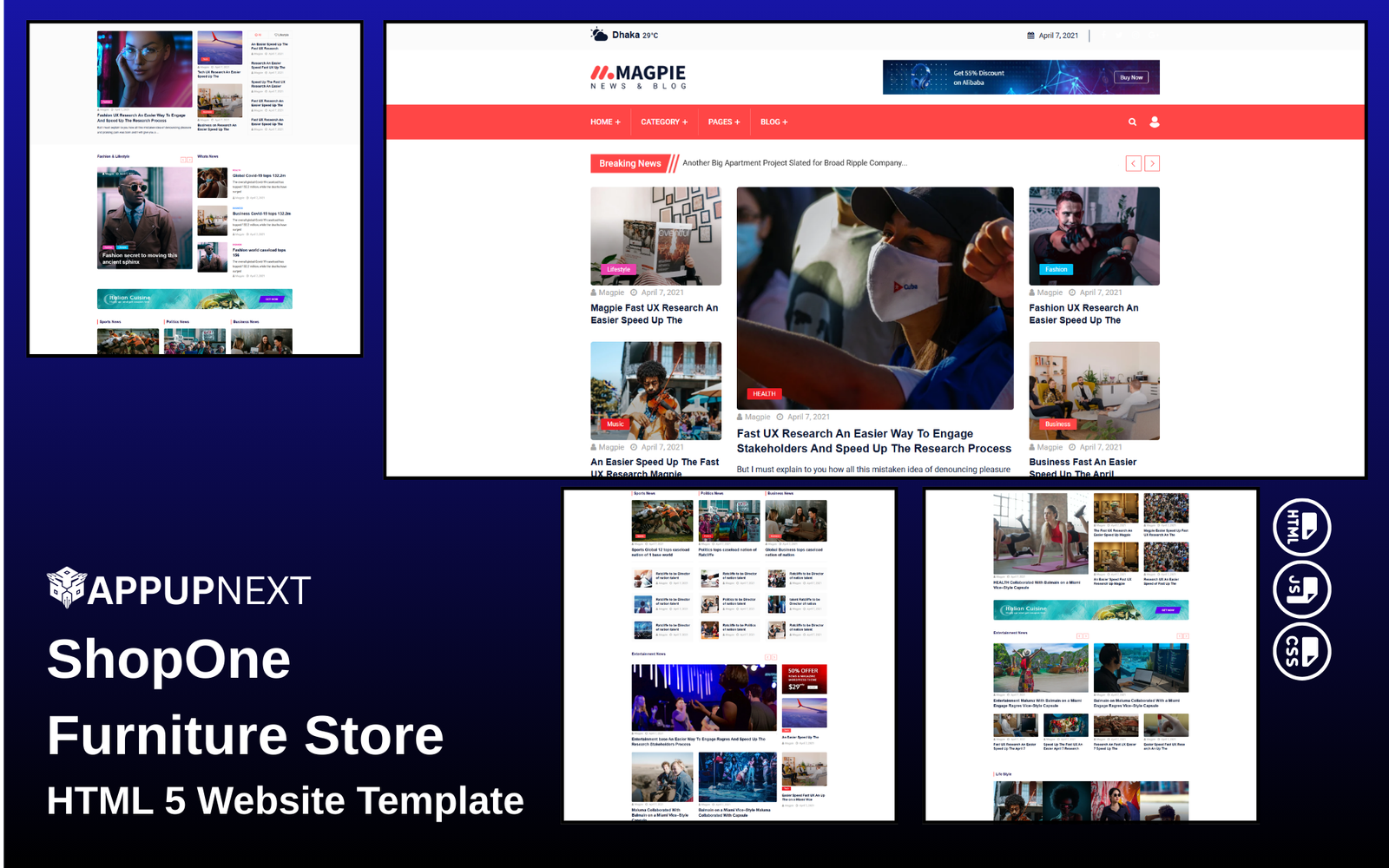Expand the CATEGORY + dropdown
The width and height of the screenshot is (1389, 868).
pyautogui.click(x=663, y=122)
